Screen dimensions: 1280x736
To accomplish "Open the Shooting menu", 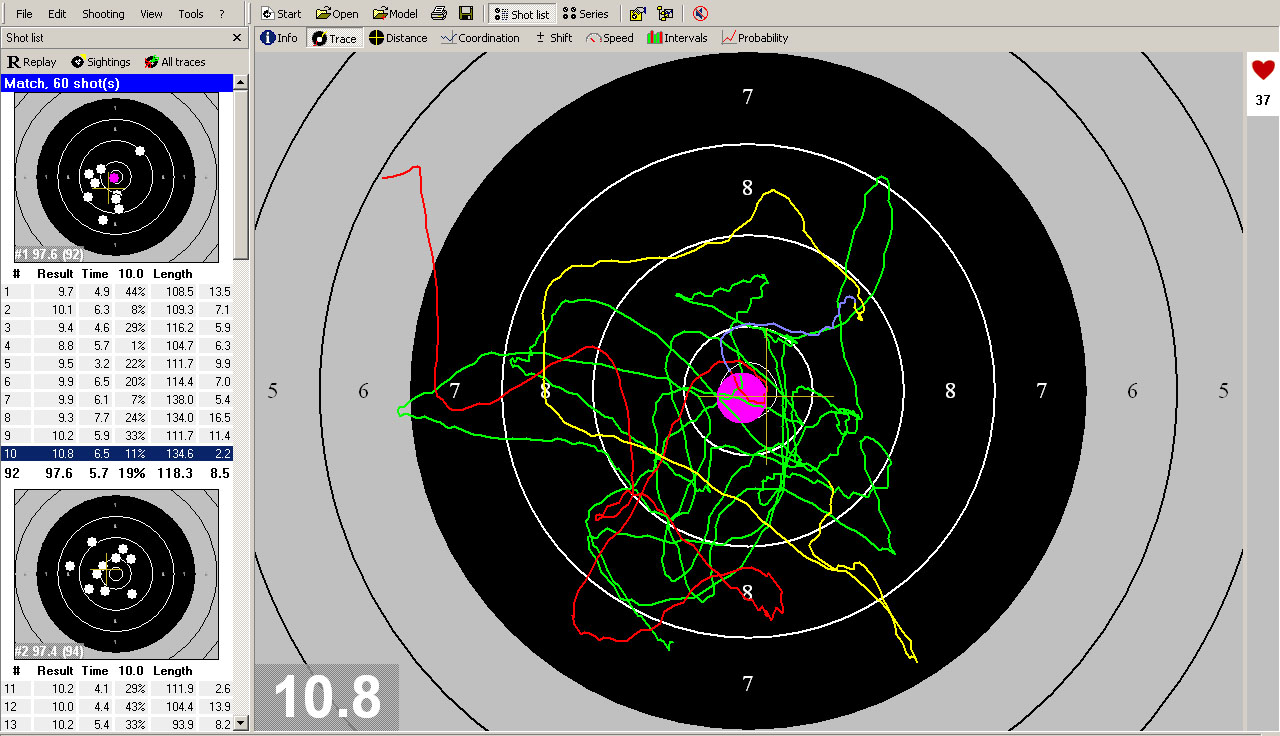I will [103, 14].
